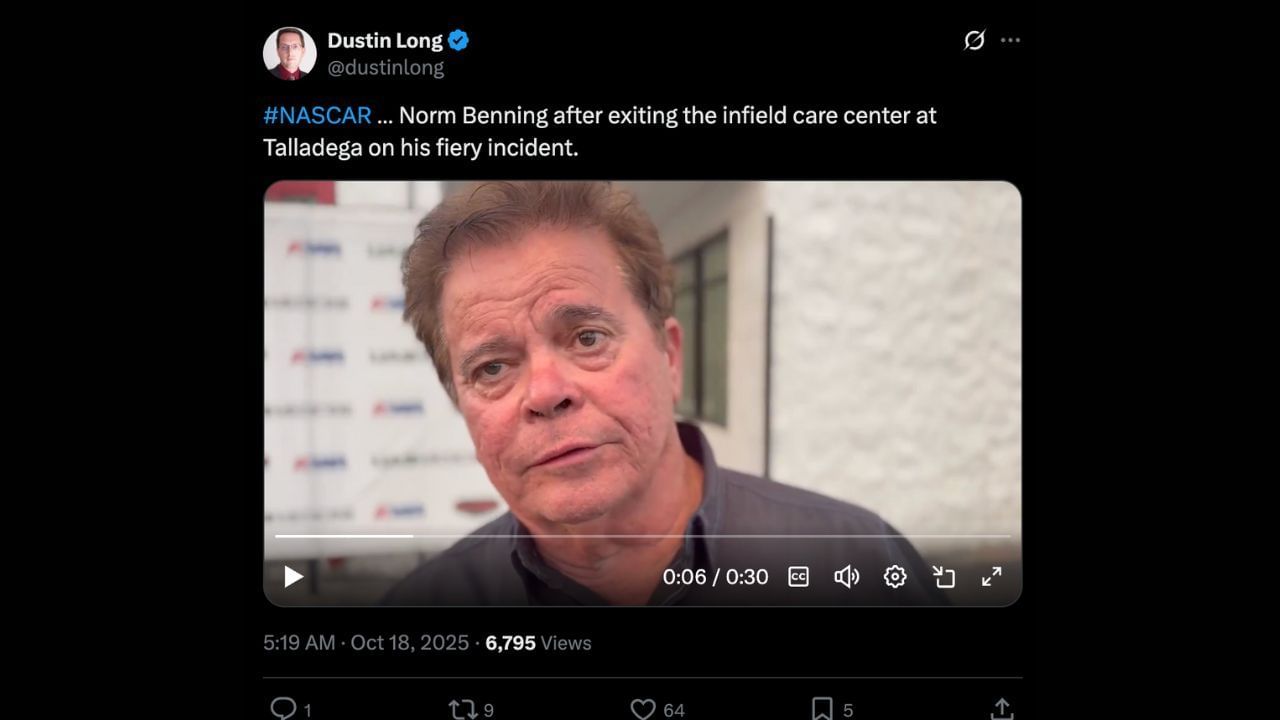Open Dustin Long's profile picture
Screen dimensions: 1280x720
pyautogui.click(x=289, y=53)
